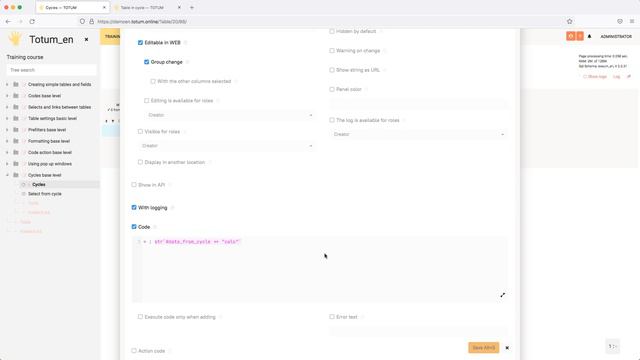The height and width of the screenshot is (360, 640).
Task: Click the Show logs link
Action: tap(597, 77)
